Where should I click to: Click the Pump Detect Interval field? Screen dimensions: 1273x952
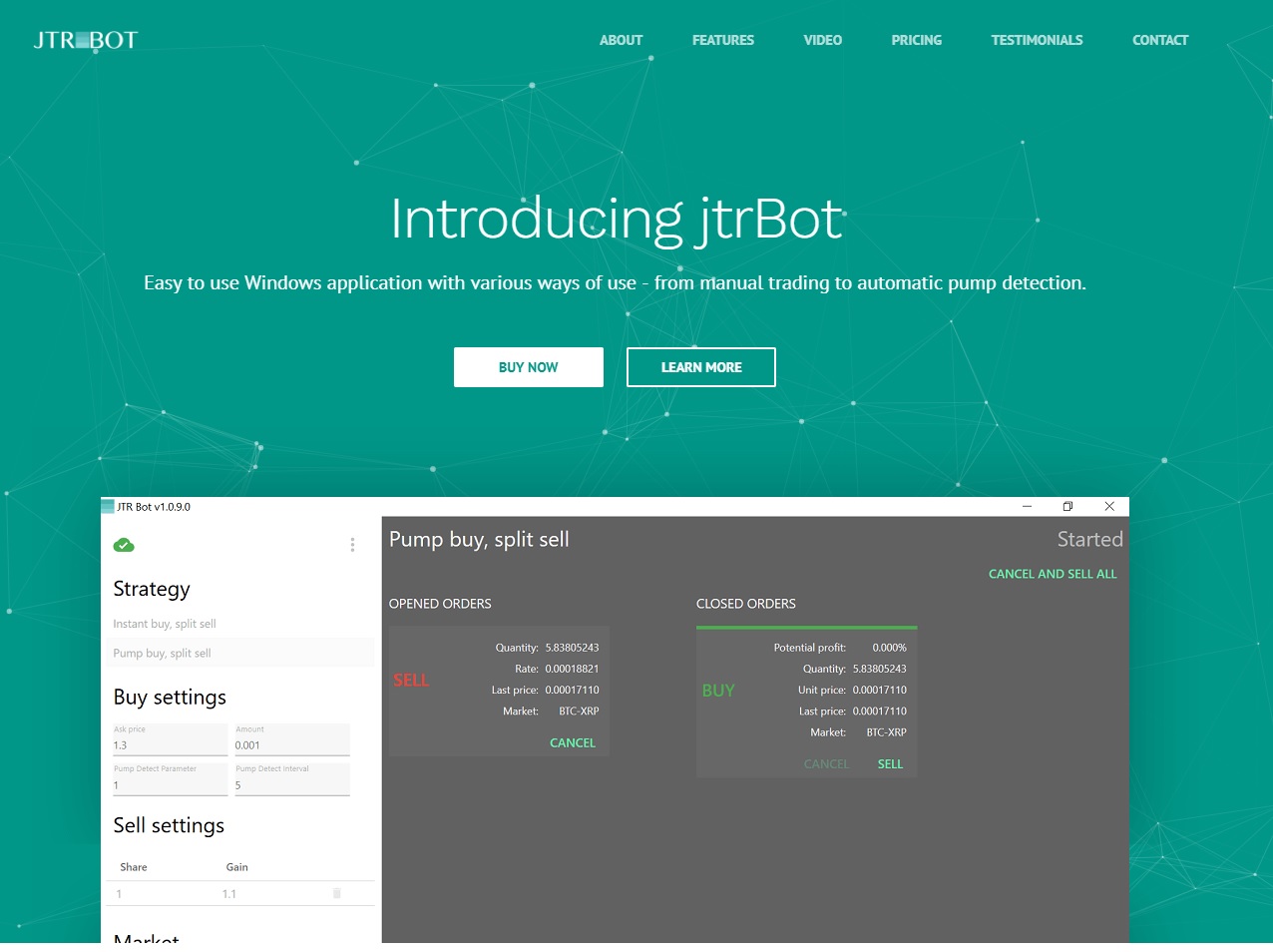[x=292, y=779]
